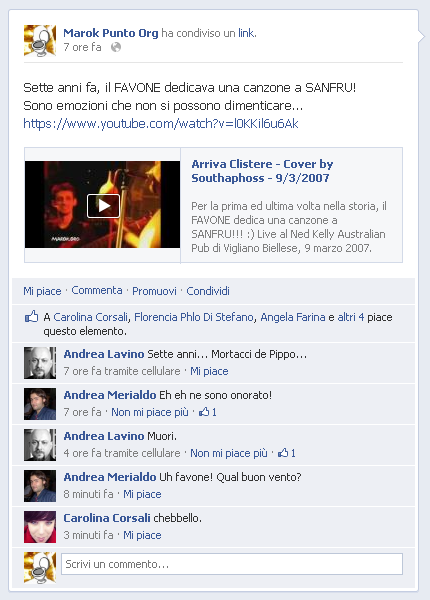
Task: Click the public globe privacy icon
Action: click(116, 47)
